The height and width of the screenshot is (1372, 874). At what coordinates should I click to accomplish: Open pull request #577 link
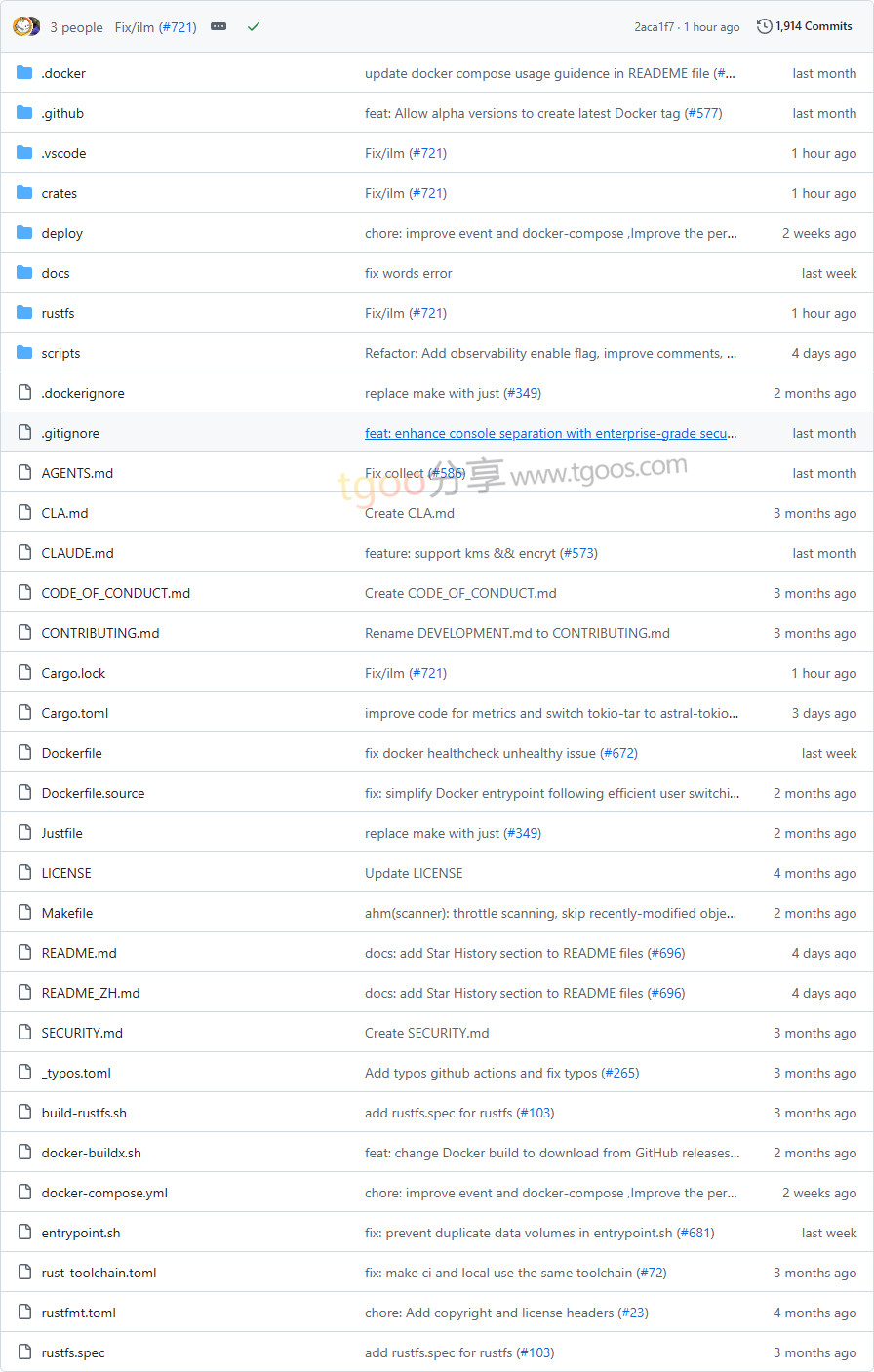coord(703,113)
